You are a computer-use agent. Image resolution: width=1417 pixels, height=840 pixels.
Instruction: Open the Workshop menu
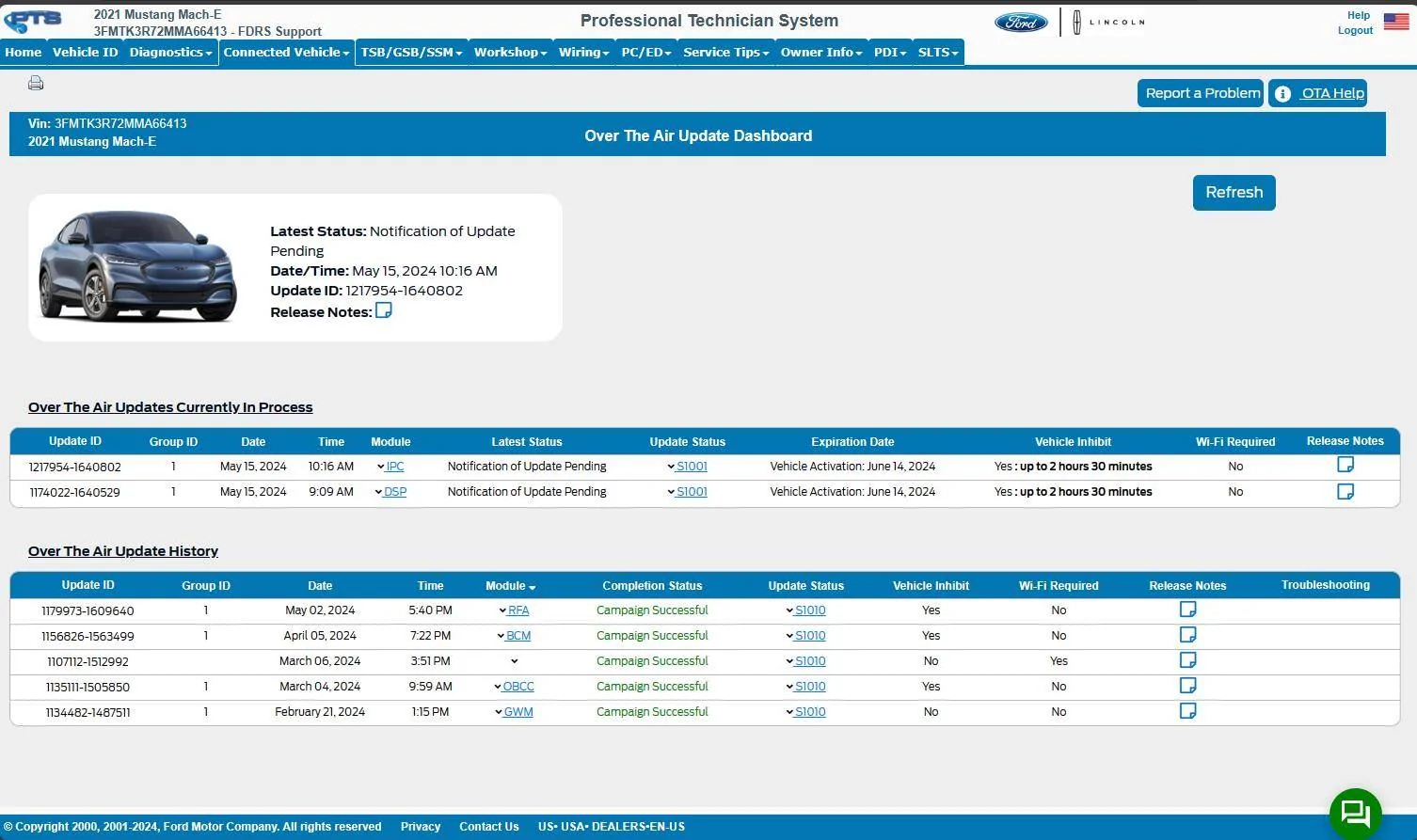click(510, 53)
